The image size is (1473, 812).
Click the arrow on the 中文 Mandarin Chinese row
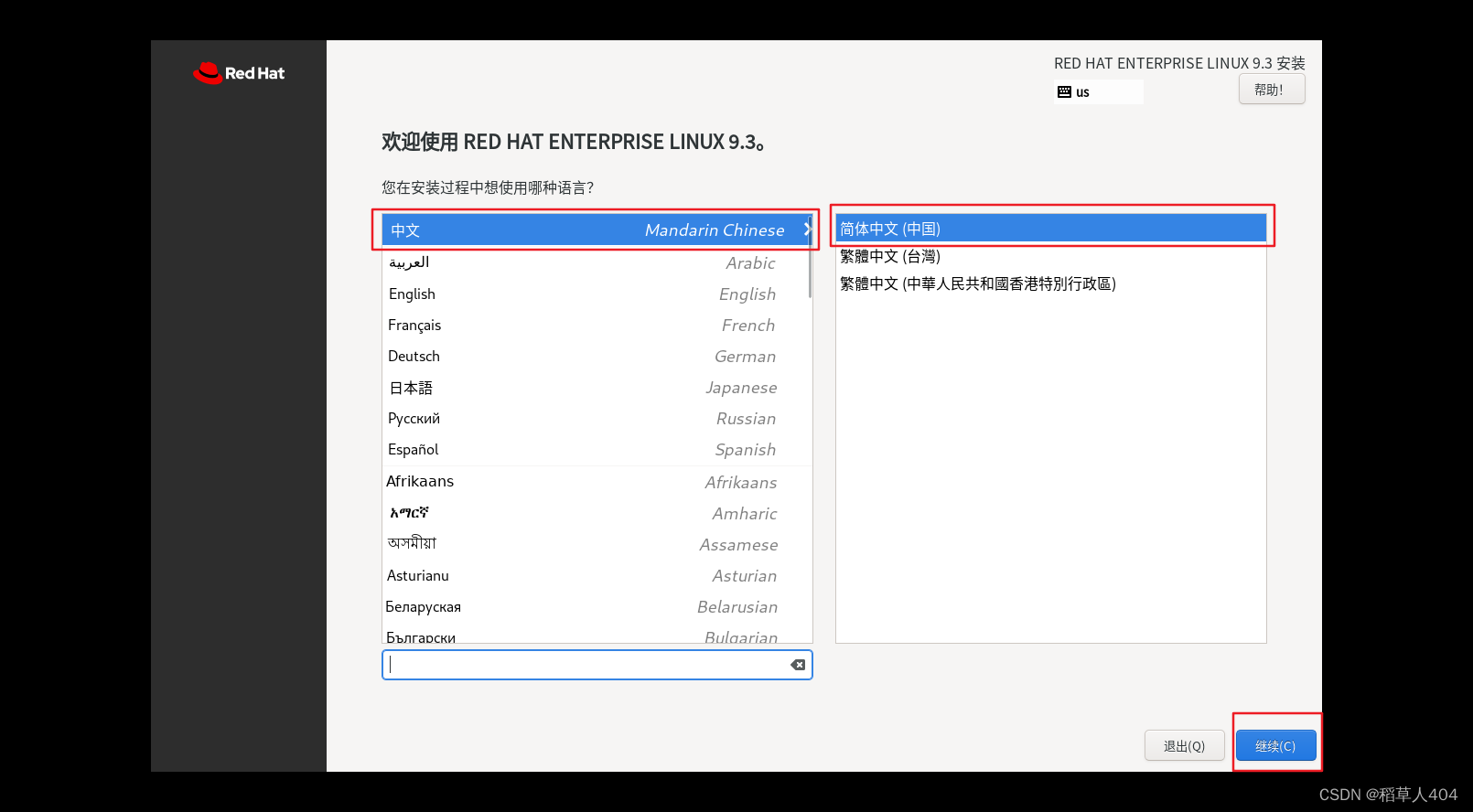pyautogui.click(x=807, y=230)
